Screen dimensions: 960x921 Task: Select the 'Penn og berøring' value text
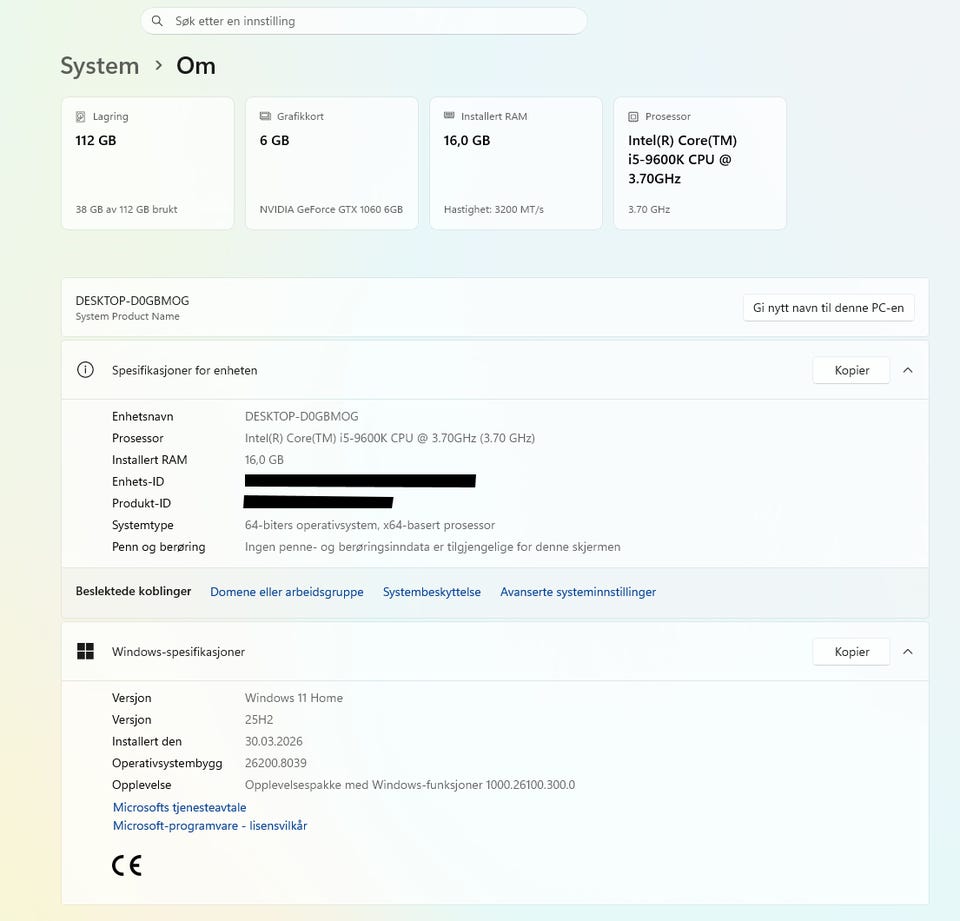433,547
